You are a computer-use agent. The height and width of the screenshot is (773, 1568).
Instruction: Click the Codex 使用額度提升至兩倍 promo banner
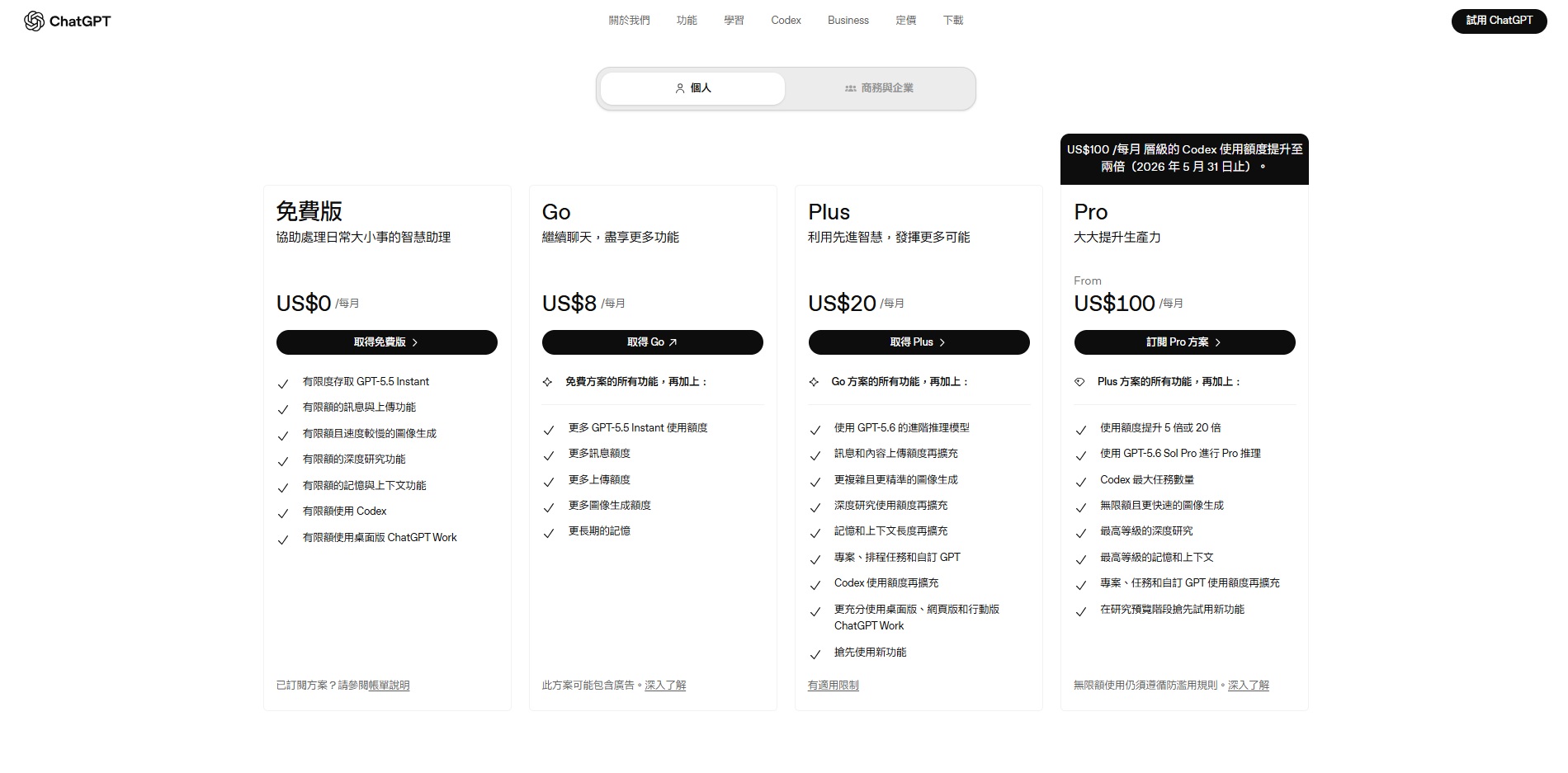(x=1185, y=158)
